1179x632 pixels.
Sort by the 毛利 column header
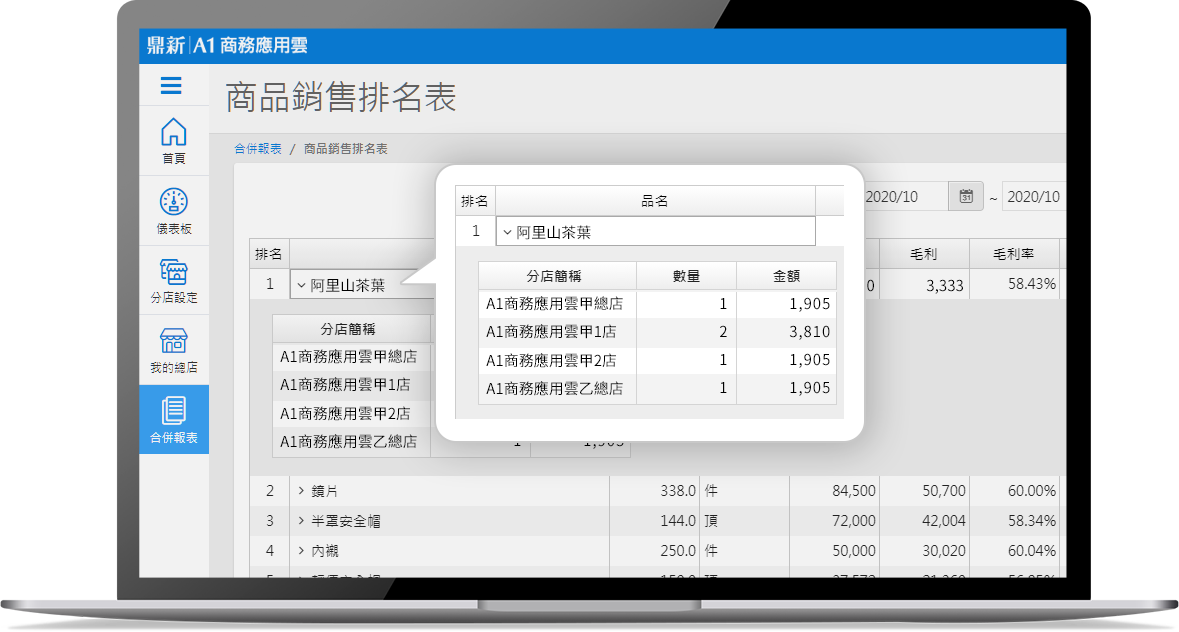(924, 254)
